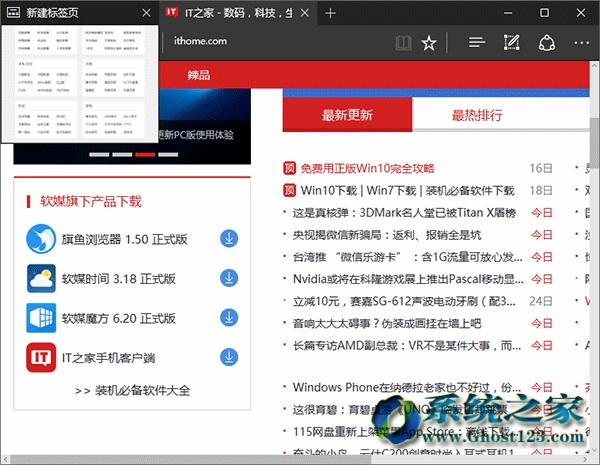Click IT之家手机客户端 text

(109, 358)
